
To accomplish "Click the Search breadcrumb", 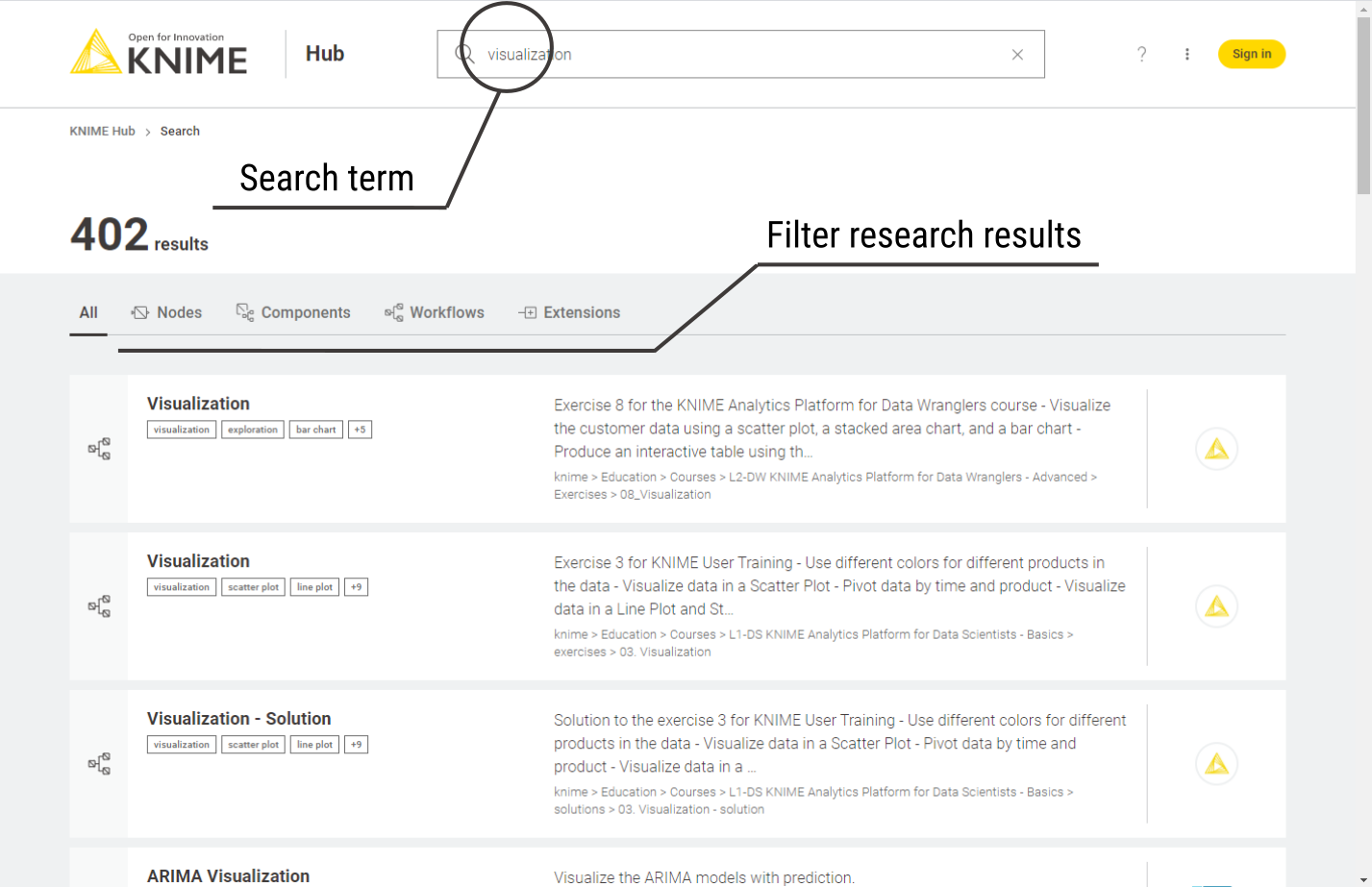I will (180, 131).
